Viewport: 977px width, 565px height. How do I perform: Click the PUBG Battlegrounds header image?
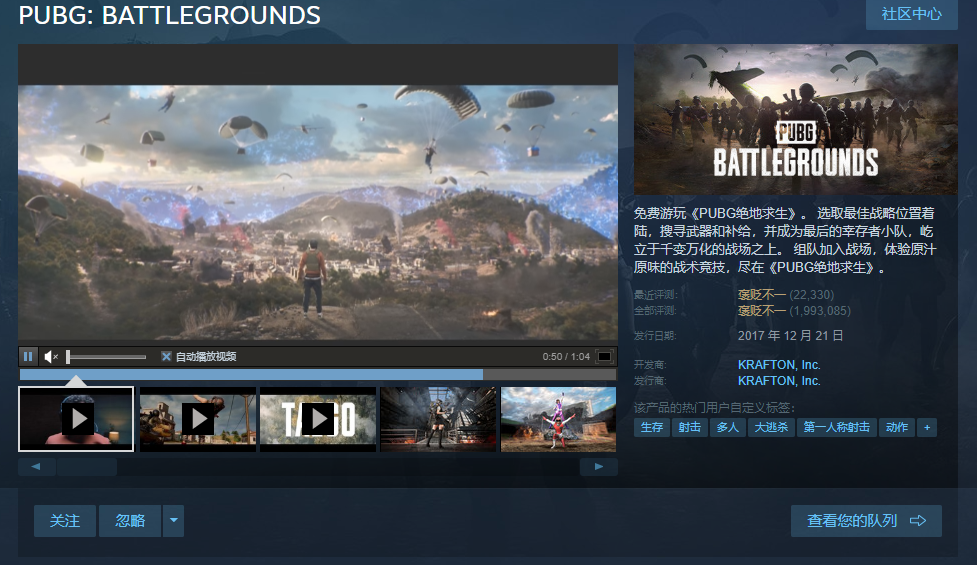tap(796, 120)
